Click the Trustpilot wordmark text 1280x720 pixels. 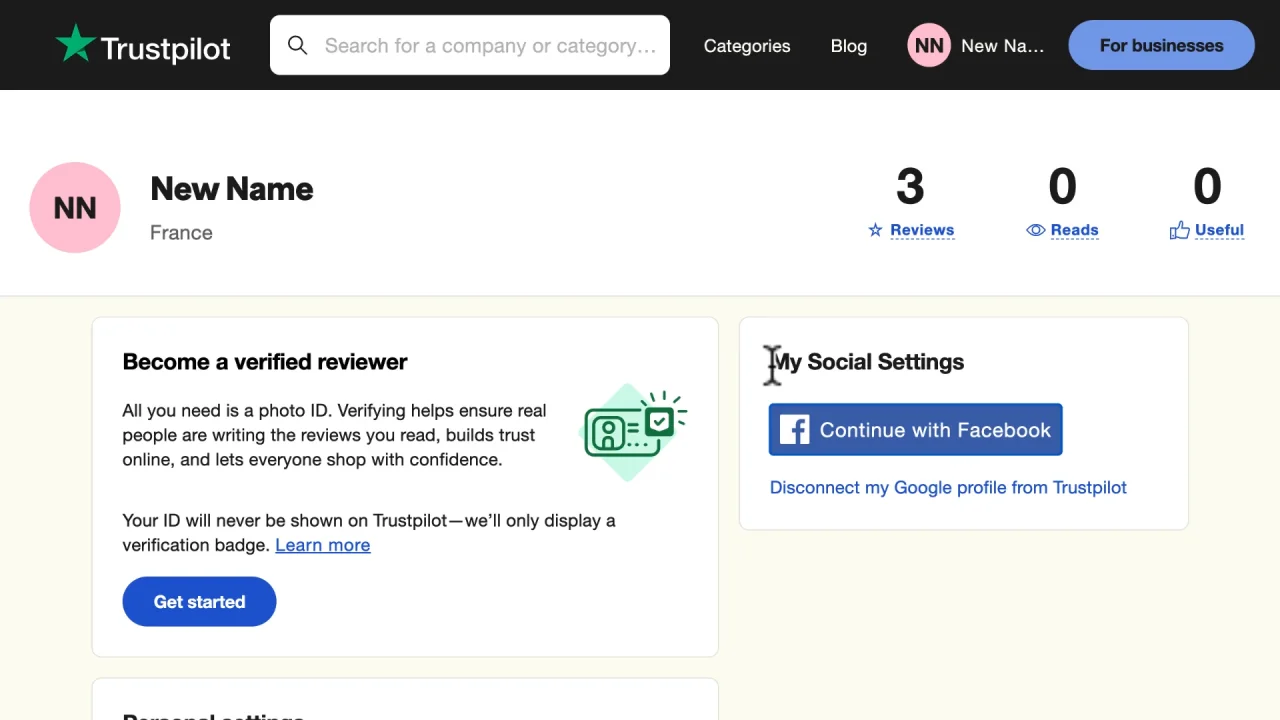pos(166,48)
